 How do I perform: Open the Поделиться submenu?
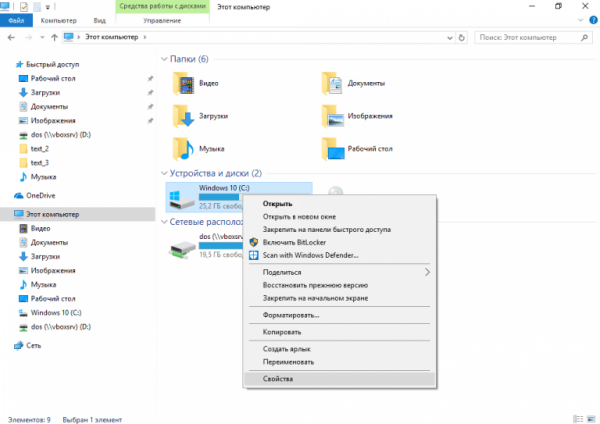(x=340, y=272)
